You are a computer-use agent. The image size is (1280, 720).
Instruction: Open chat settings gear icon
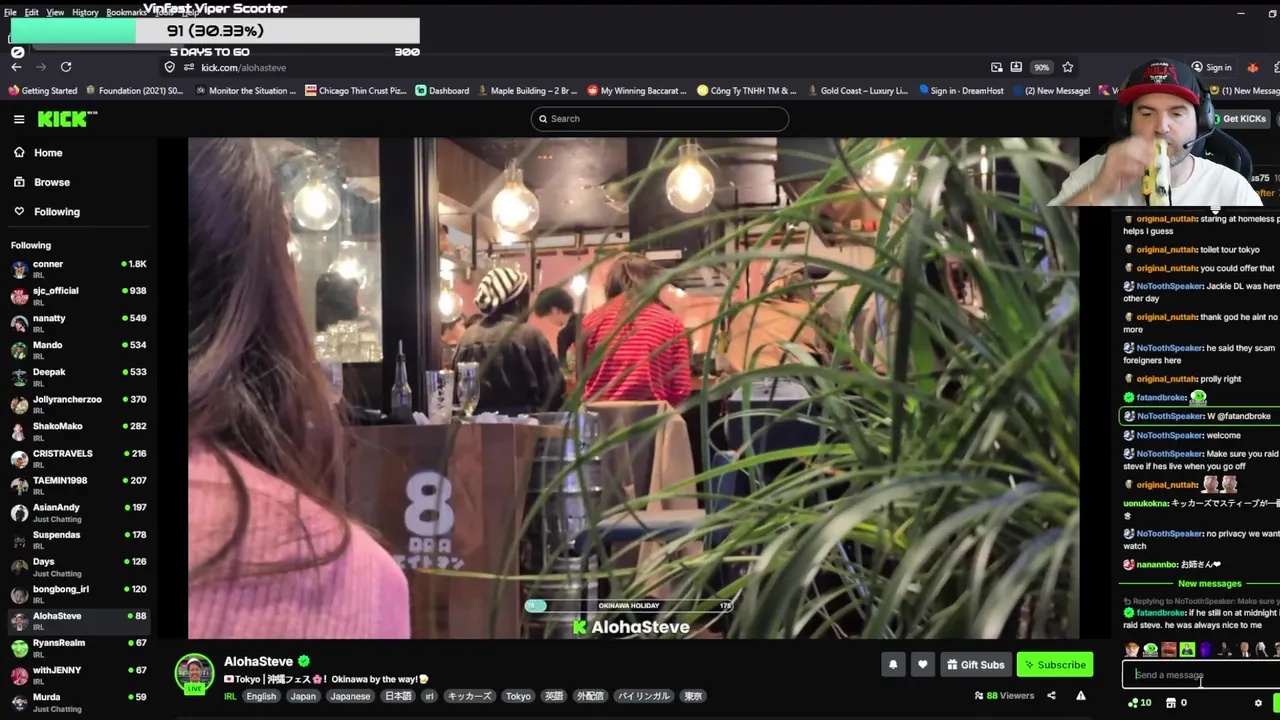click(1258, 703)
